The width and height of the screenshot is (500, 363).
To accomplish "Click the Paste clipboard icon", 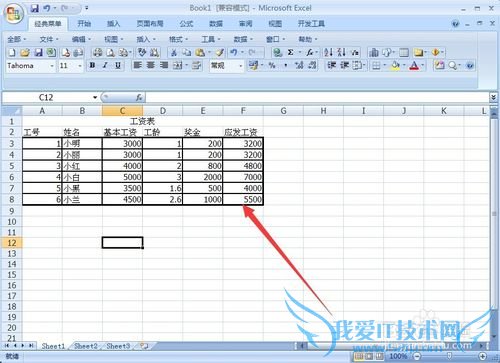I will point(200,52).
